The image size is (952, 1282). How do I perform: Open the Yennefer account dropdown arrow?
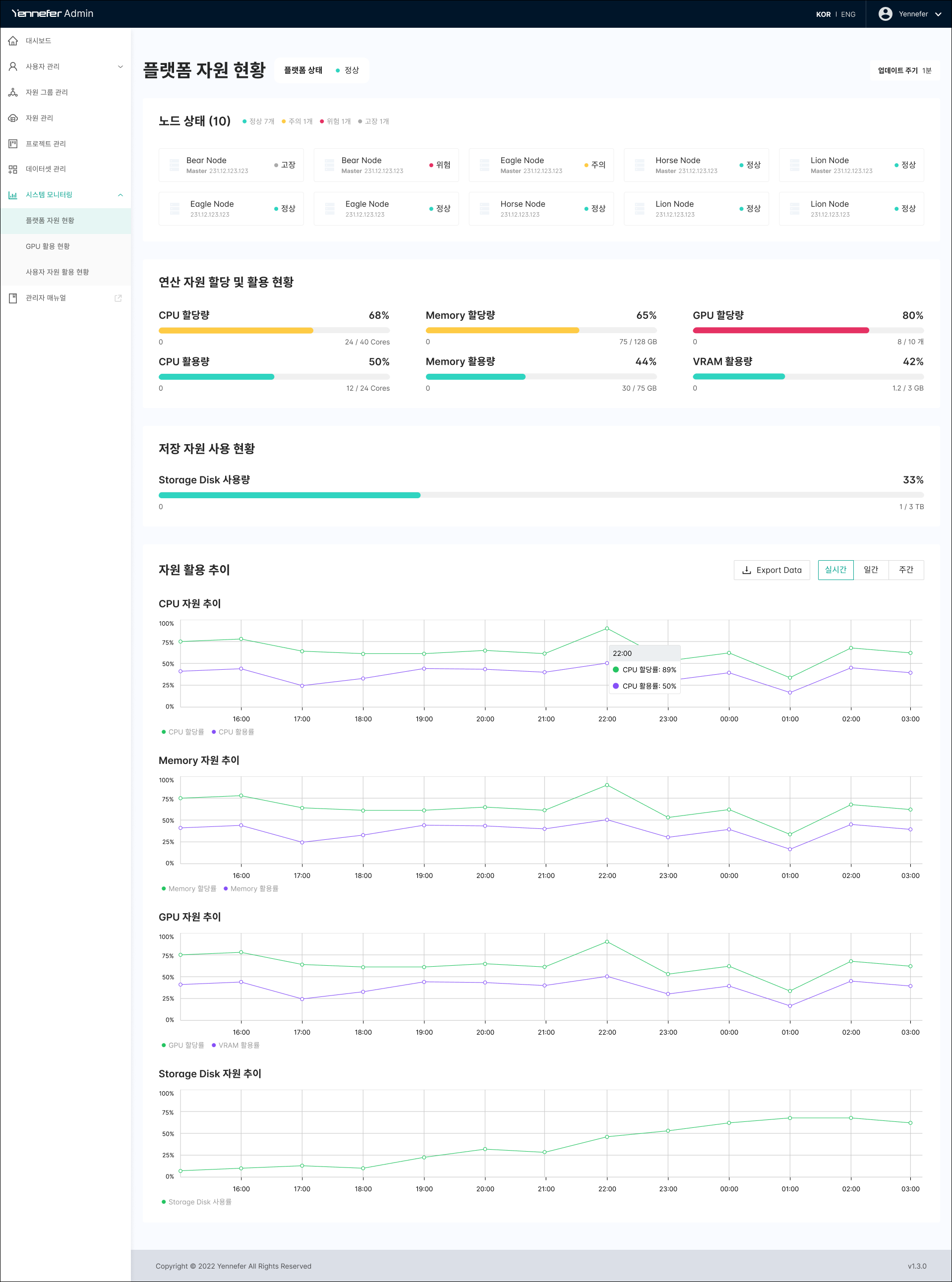coord(938,14)
